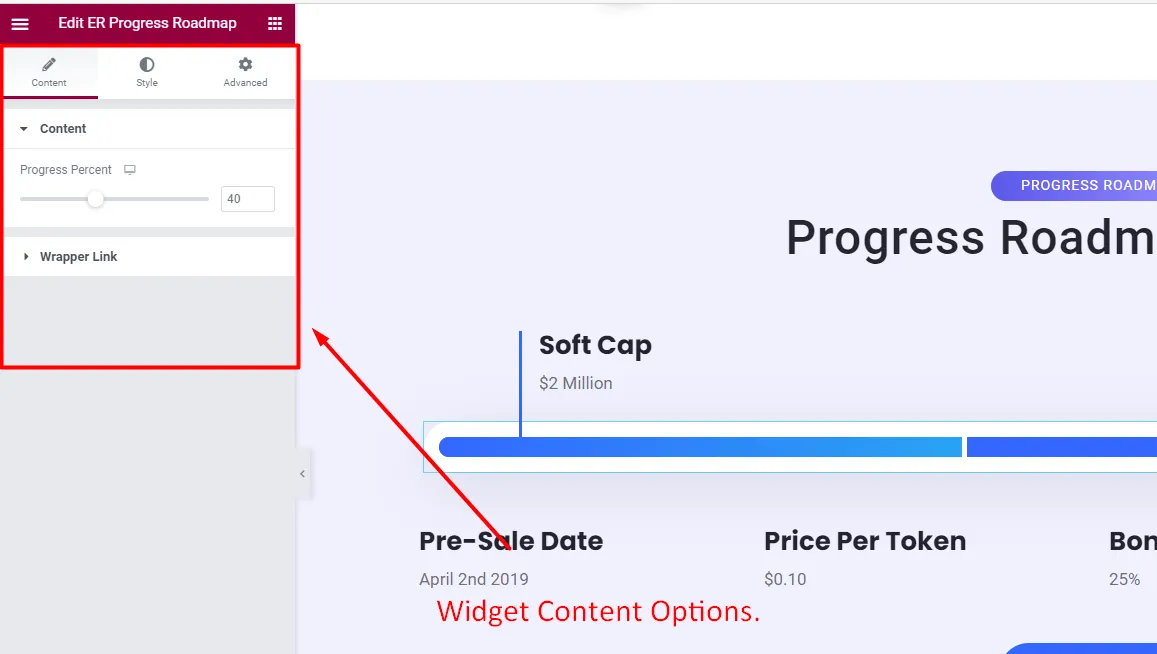Open the Elementor hamburger menu
The height and width of the screenshot is (654, 1157).
(20, 23)
